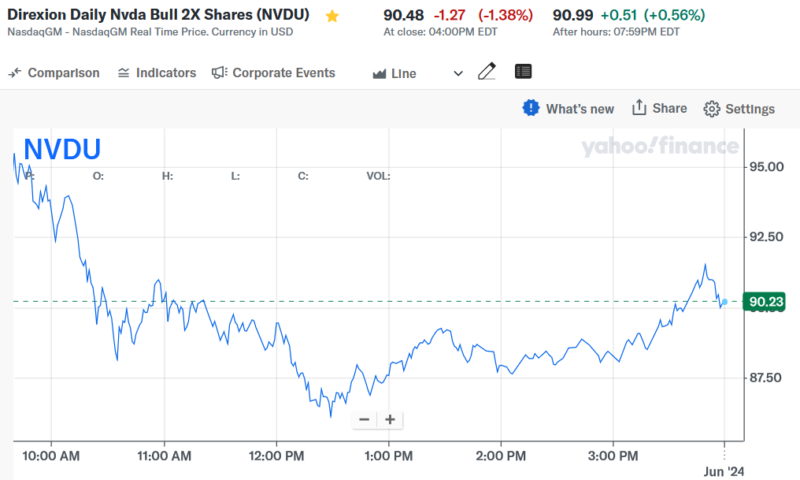
Task: Zoom in with the plus button
Action: click(x=390, y=420)
